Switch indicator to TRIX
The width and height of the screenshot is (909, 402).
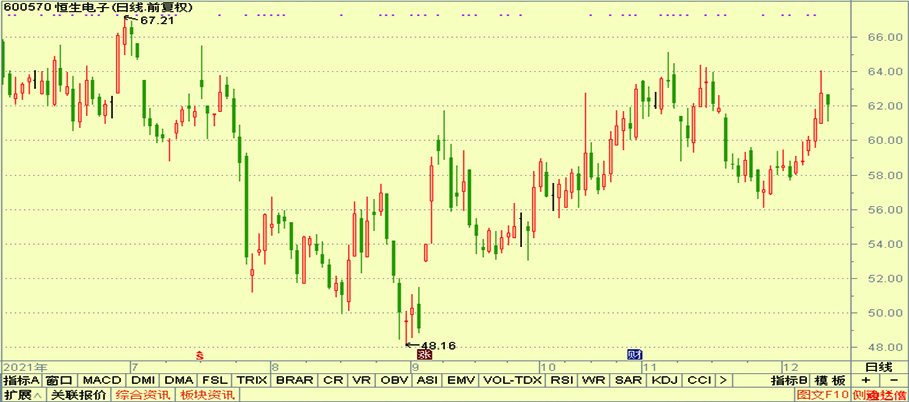pos(252,381)
